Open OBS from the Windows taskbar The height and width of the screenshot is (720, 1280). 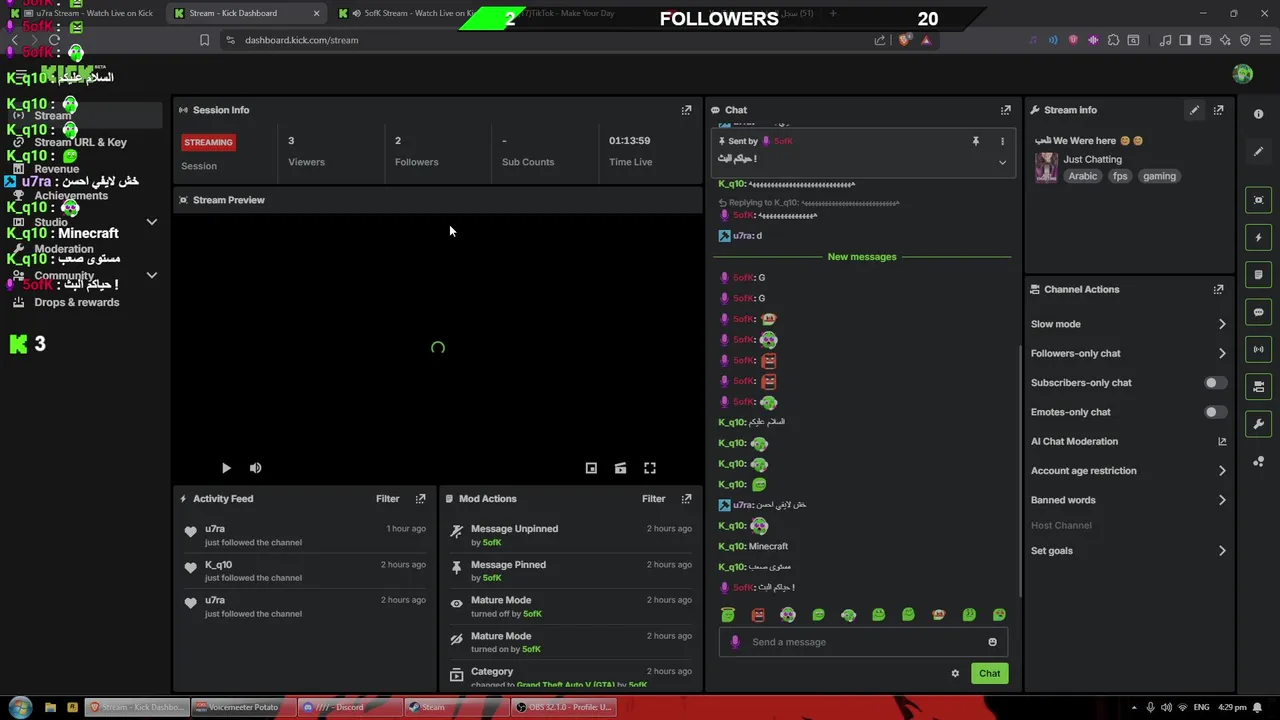tap(562, 707)
